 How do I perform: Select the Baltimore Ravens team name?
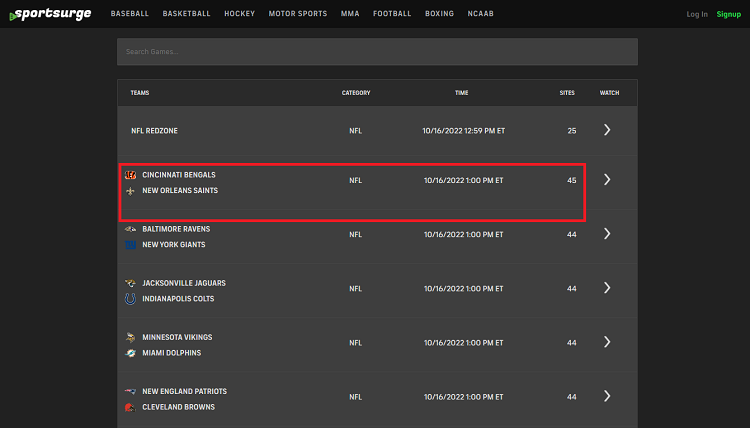click(176, 229)
